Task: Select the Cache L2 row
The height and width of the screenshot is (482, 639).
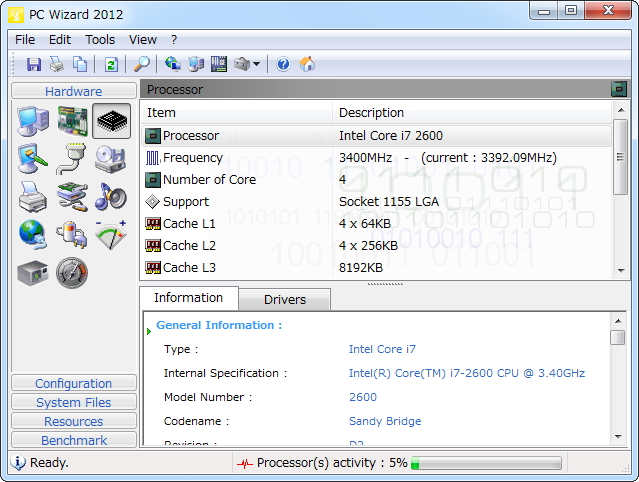Action: pyautogui.click(x=377, y=246)
